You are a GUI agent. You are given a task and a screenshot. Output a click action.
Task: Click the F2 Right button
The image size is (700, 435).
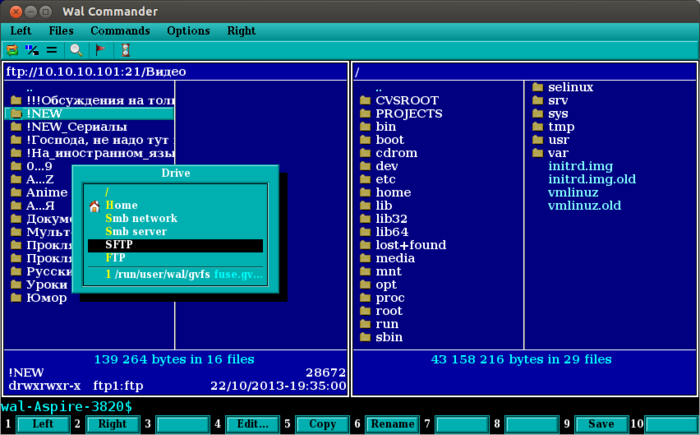click(x=112, y=424)
